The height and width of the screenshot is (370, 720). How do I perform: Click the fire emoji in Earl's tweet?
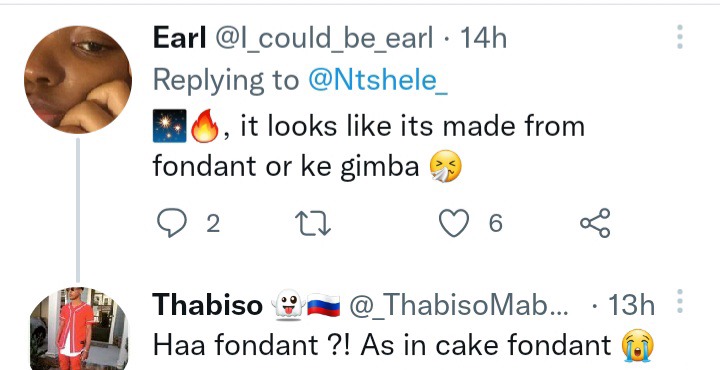click(x=205, y=126)
